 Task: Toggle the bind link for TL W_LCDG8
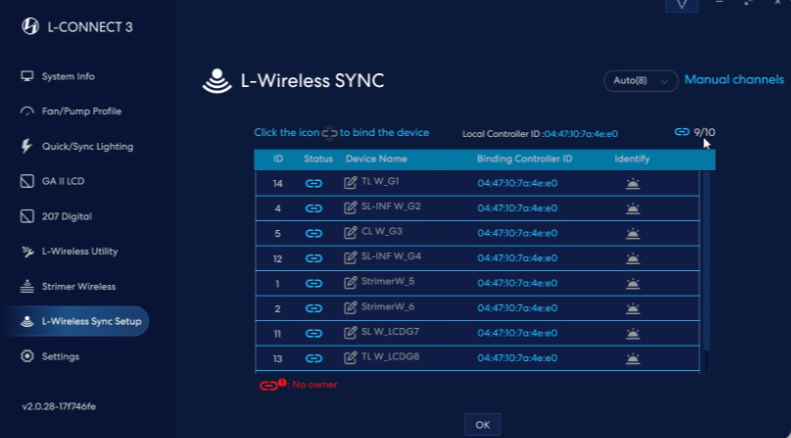[314, 358]
